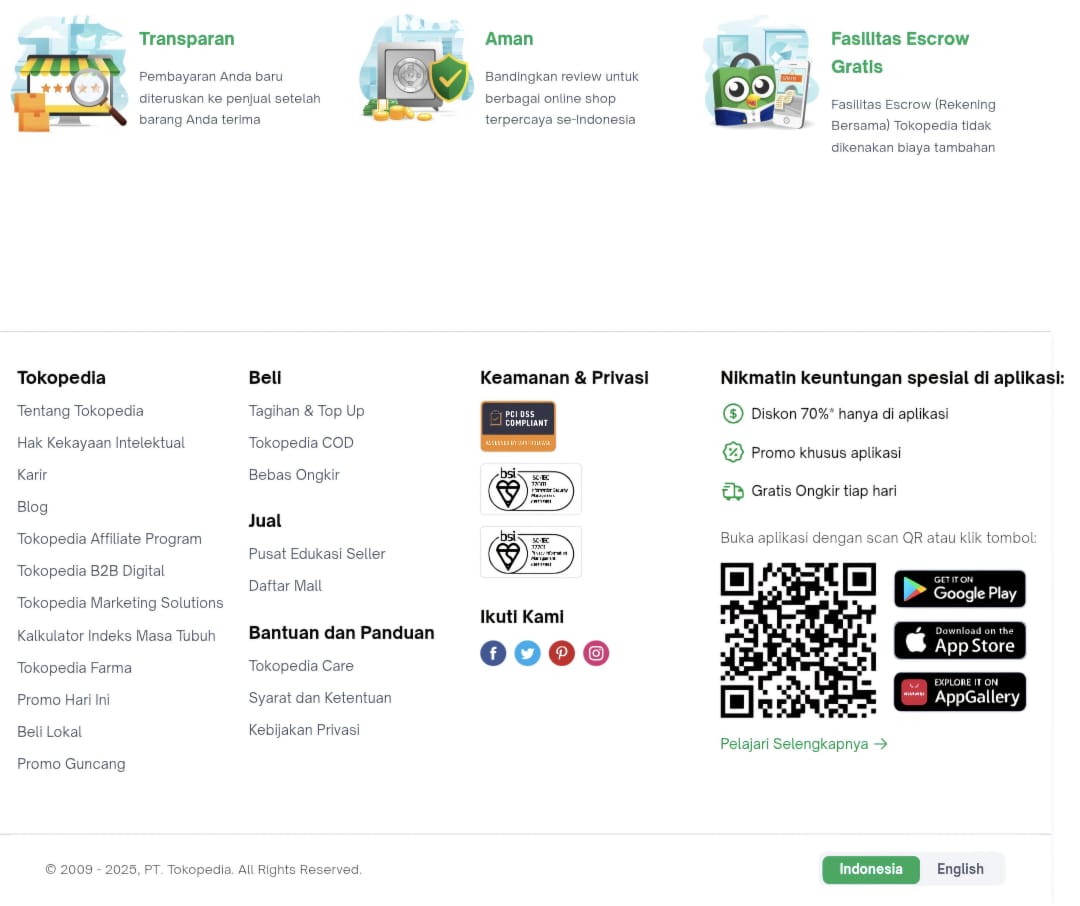Go to Tagihan & Top Up
The image size is (1080, 906).
[x=307, y=411]
